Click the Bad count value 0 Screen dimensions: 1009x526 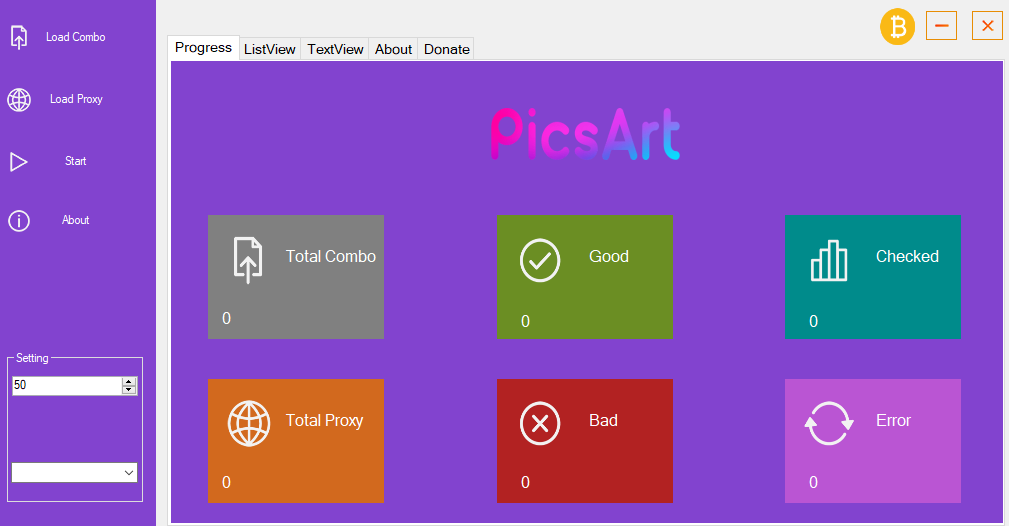click(525, 482)
